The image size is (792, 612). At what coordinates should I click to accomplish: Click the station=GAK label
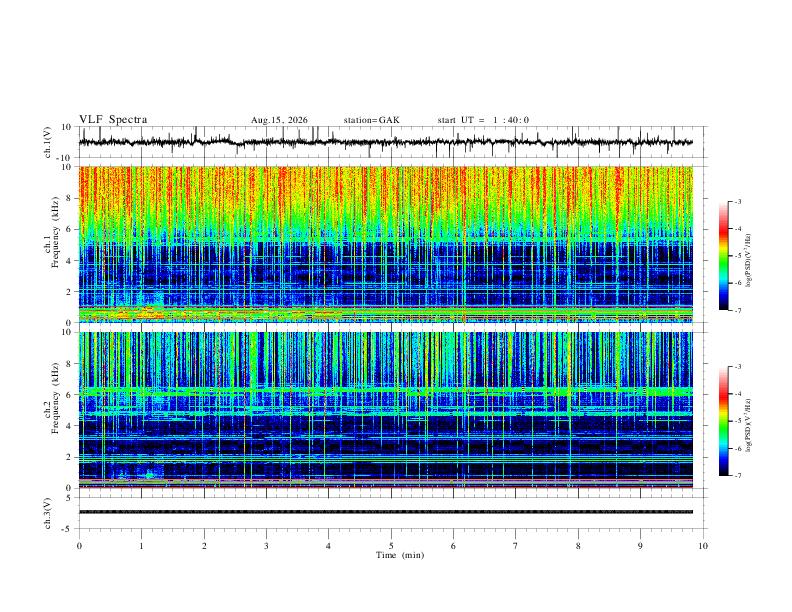(371, 120)
